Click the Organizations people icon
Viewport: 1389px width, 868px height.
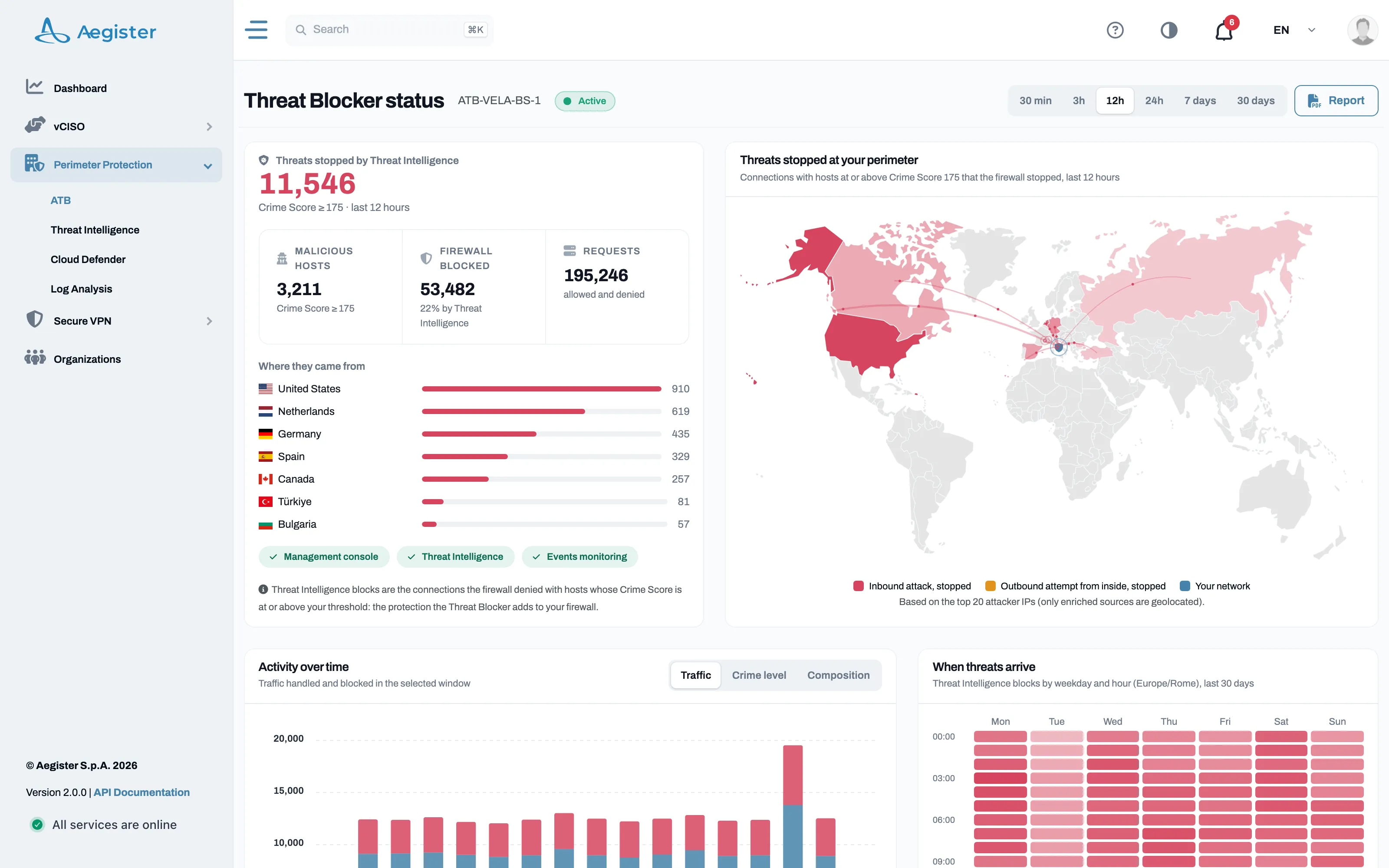tap(35, 358)
